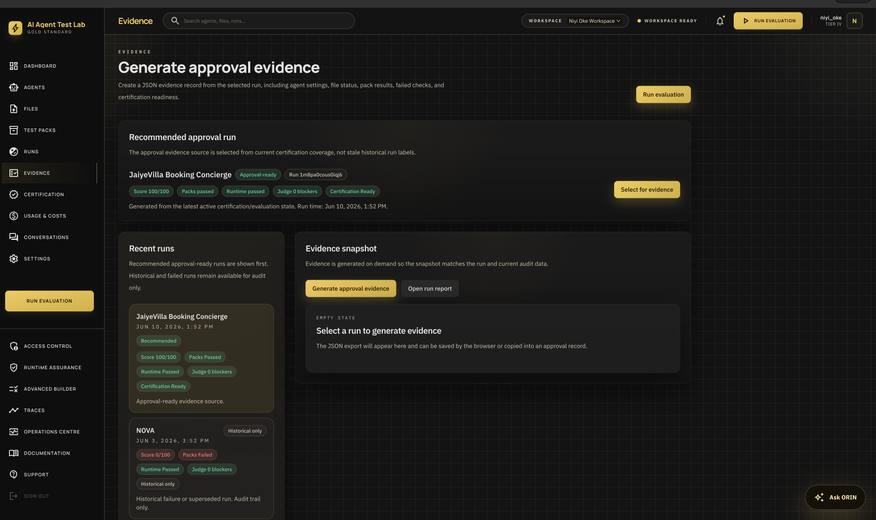Screen dimensions: 876x520
Task: Click the user avatar N
Action: click(854, 21)
